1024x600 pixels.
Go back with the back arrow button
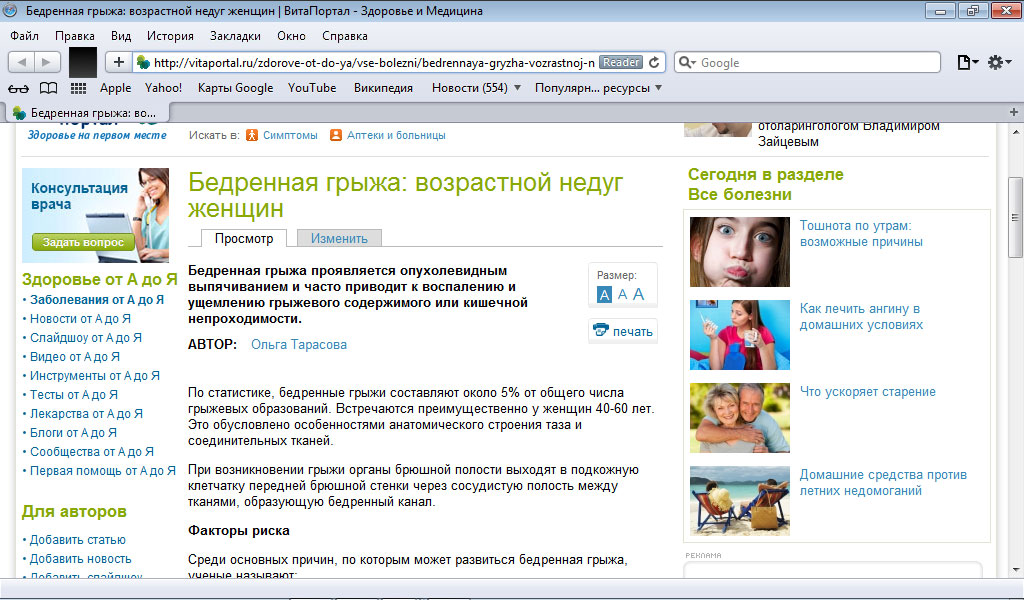(21, 63)
